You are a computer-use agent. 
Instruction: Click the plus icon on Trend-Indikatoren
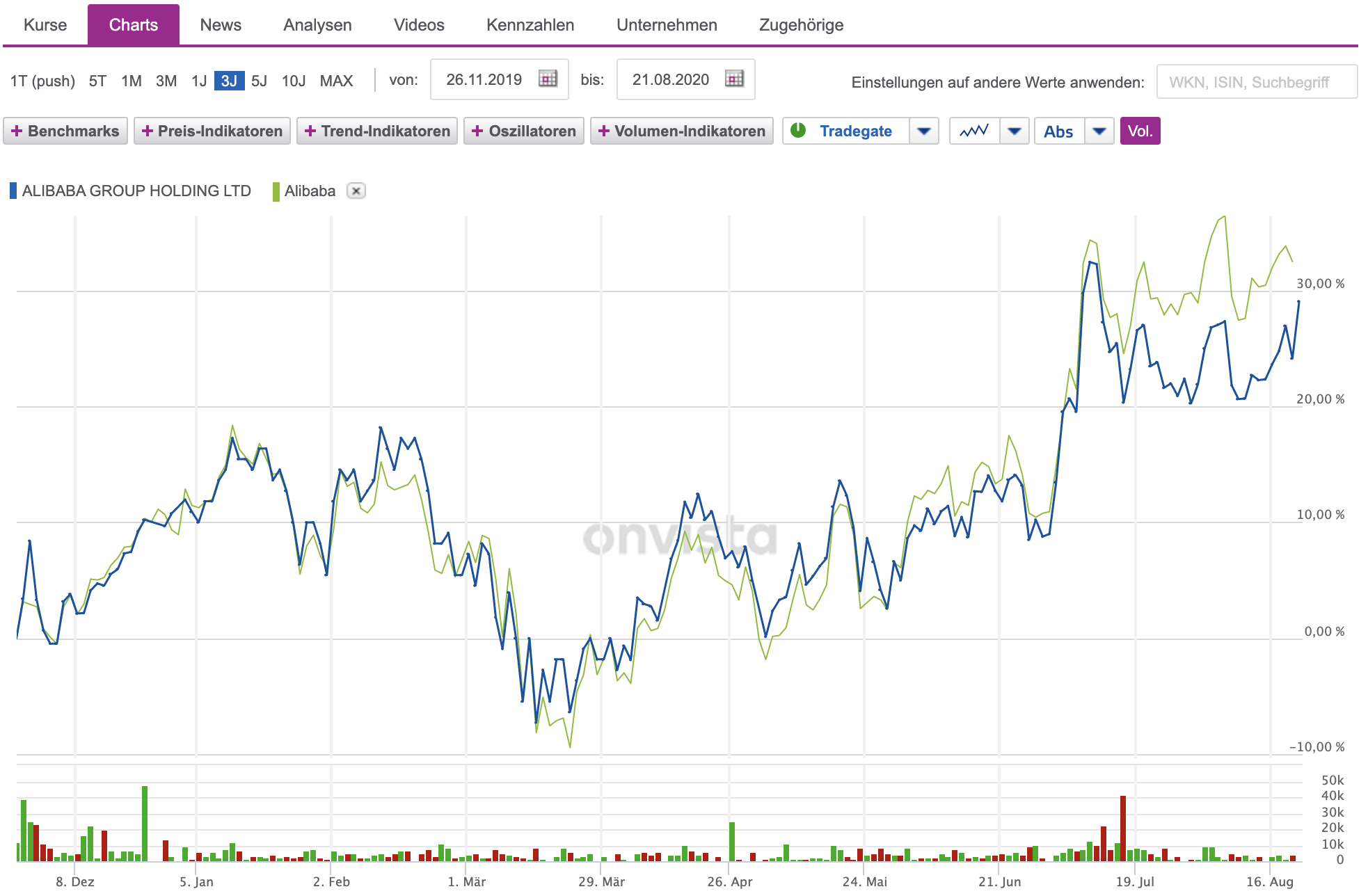pos(310,131)
